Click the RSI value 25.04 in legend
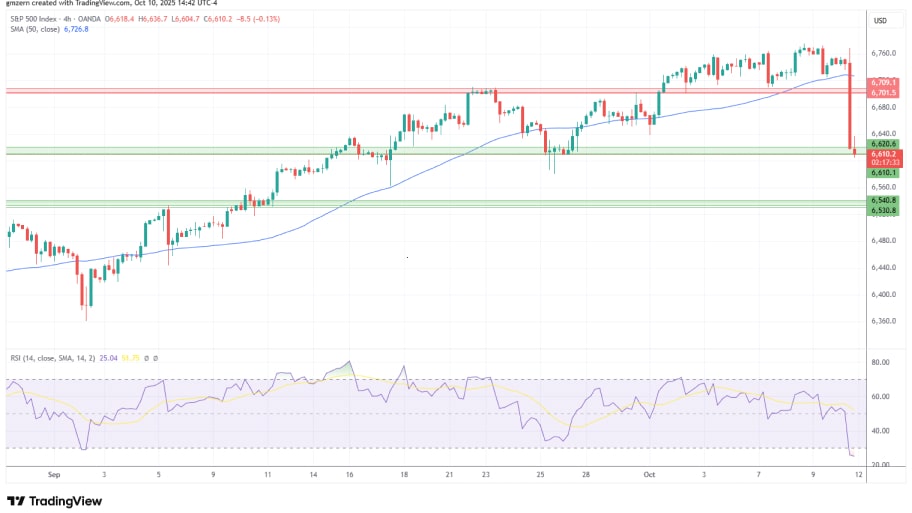Image resolution: width=912 pixels, height=513 pixels. click(107, 356)
